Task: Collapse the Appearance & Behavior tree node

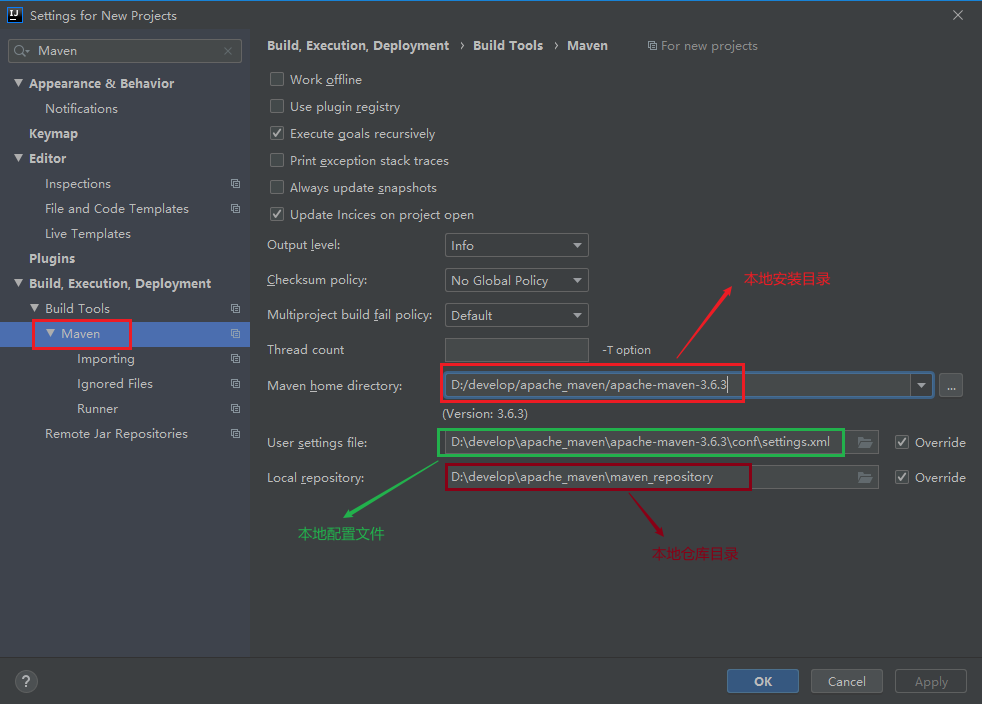Action: pos(19,83)
